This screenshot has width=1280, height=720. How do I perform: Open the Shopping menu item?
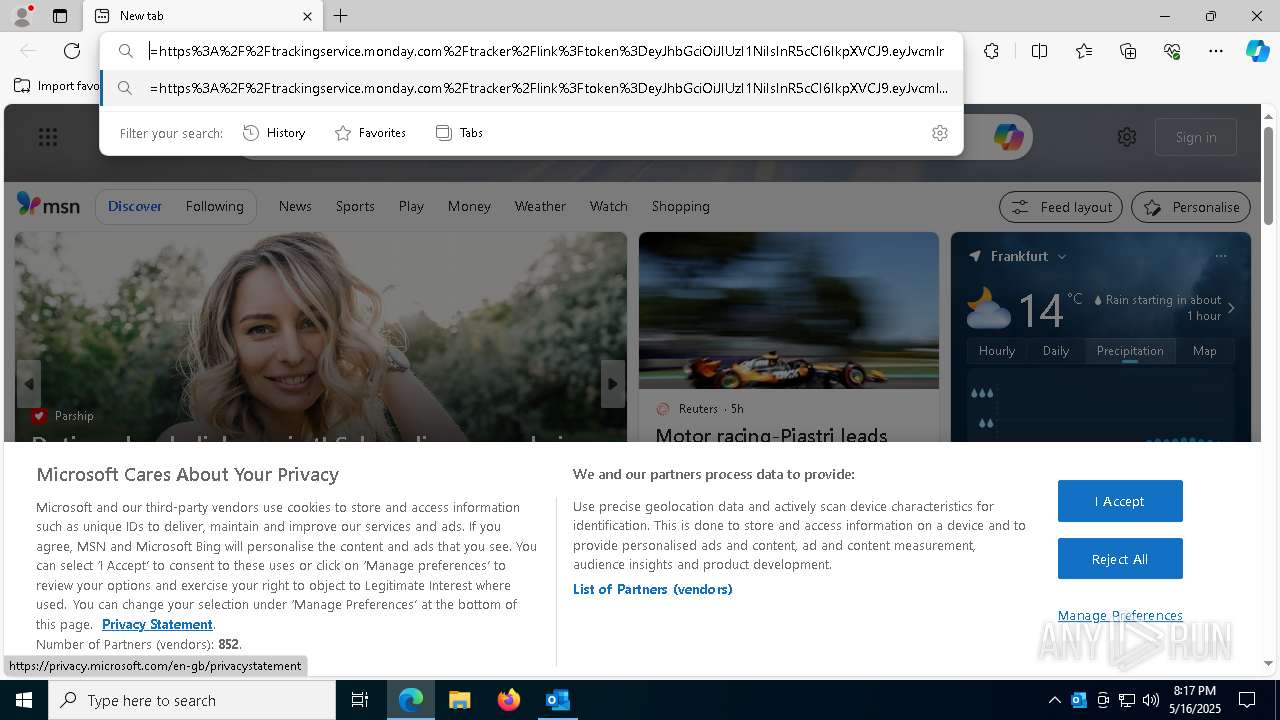[x=680, y=206]
